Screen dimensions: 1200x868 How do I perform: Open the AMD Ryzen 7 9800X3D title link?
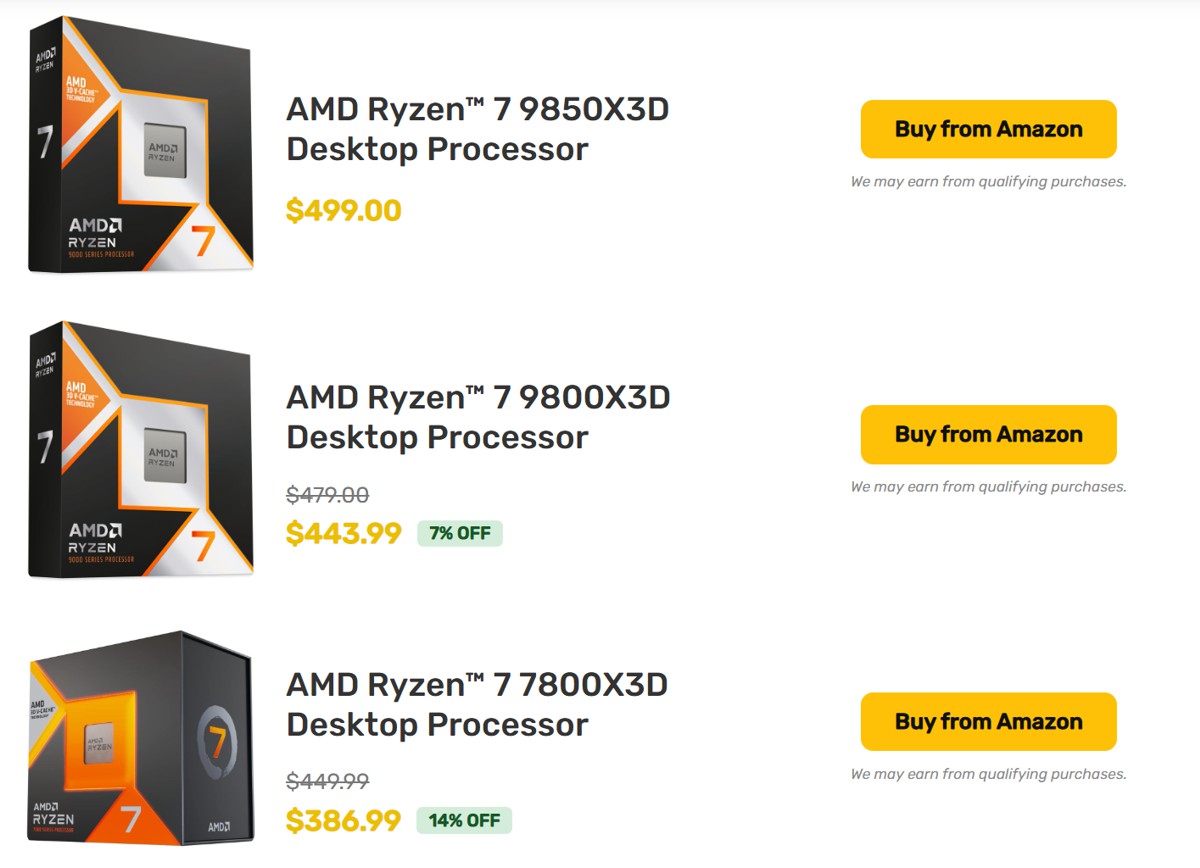point(477,417)
